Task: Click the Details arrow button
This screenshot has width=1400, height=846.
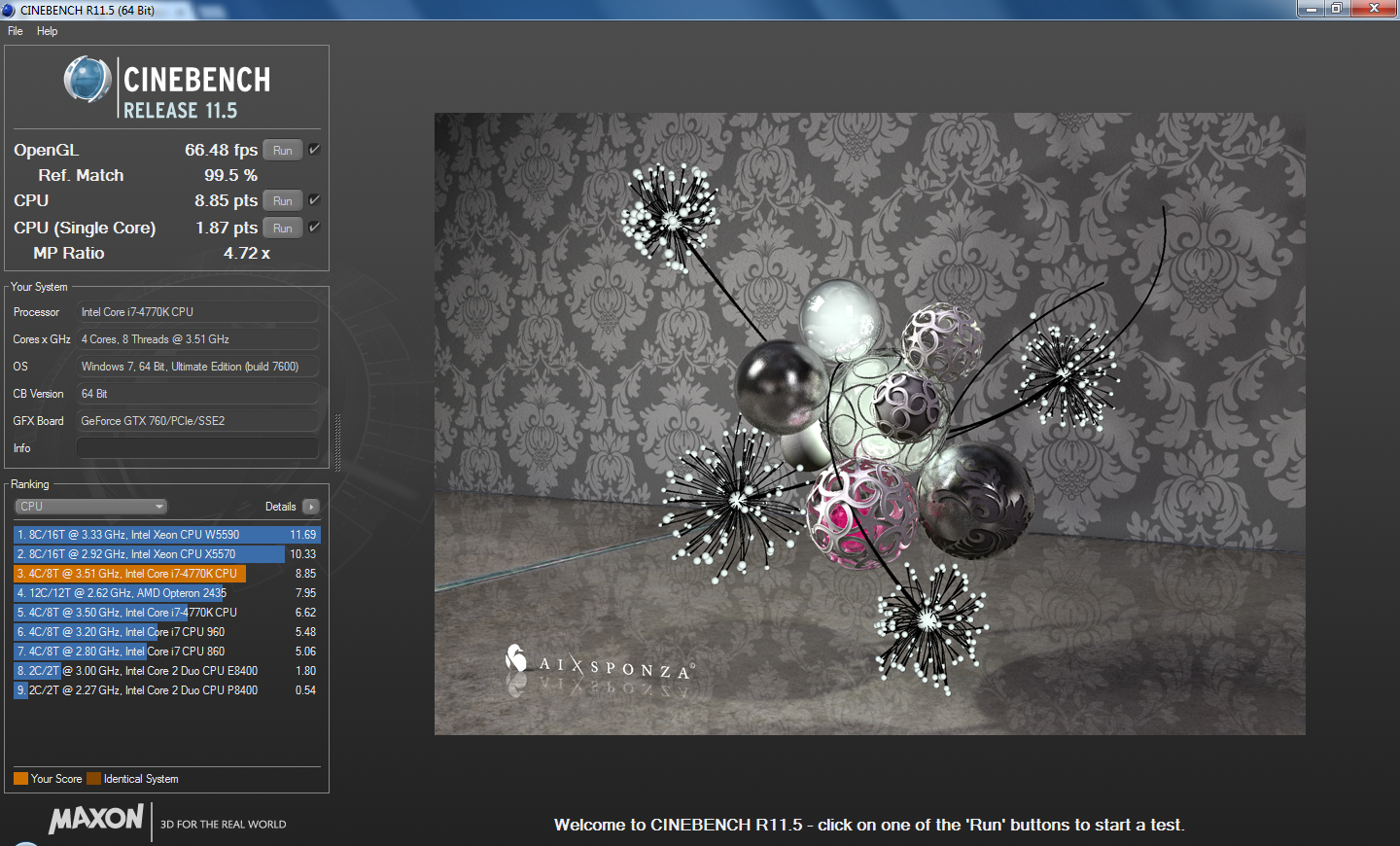Action: click(x=311, y=507)
